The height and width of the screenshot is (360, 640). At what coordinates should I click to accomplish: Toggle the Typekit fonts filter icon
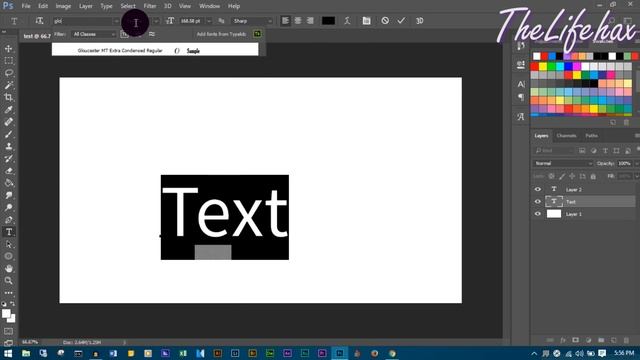coord(125,34)
